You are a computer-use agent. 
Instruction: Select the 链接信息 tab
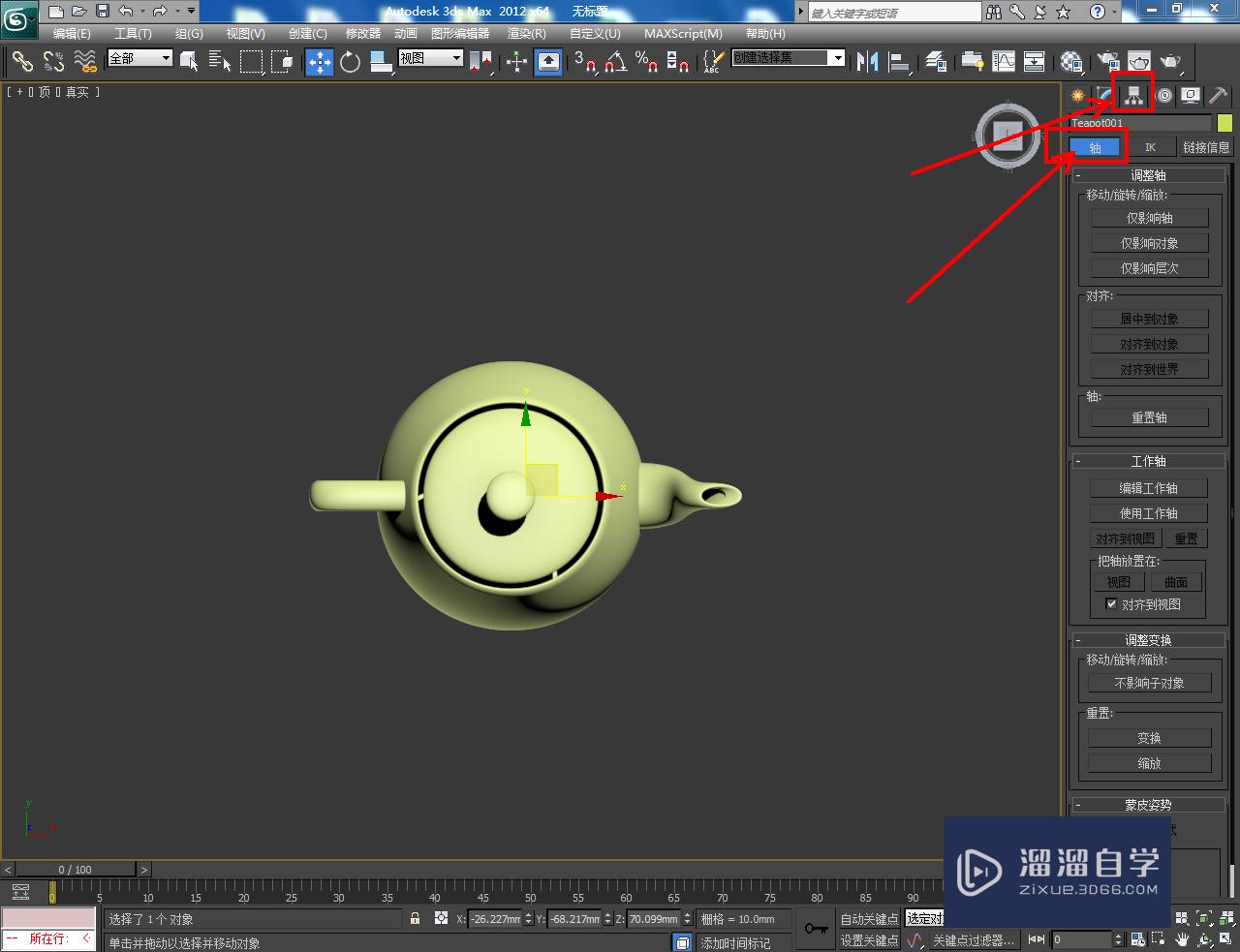click(x=1206, y=147)
